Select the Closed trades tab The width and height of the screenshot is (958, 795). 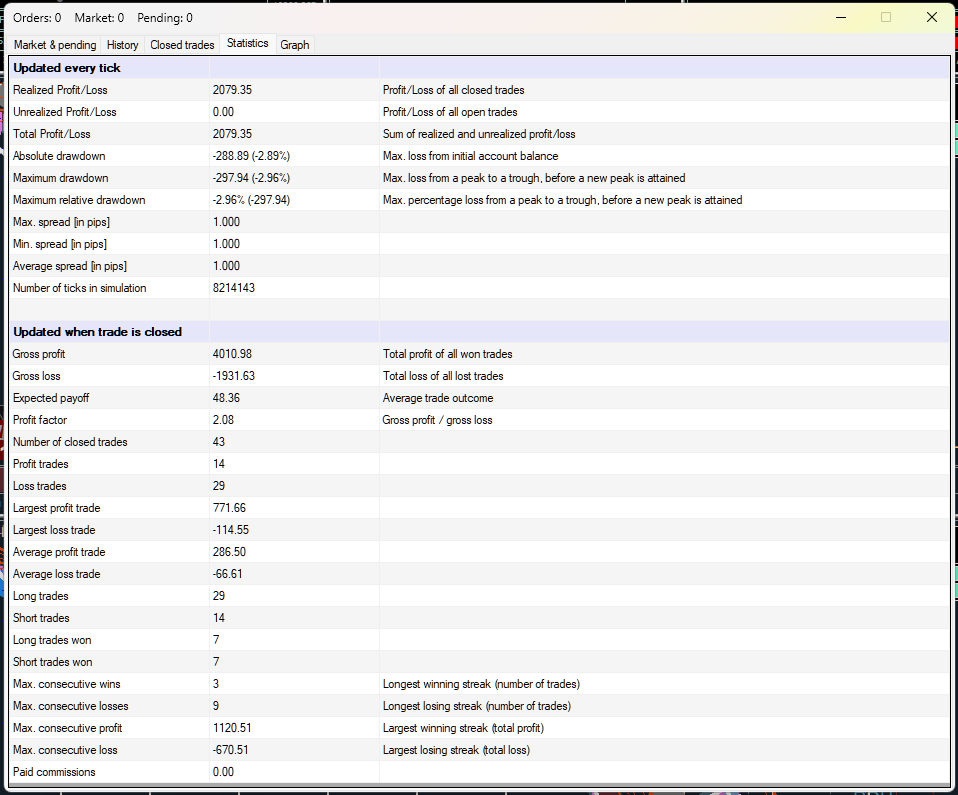pos(182,45)
